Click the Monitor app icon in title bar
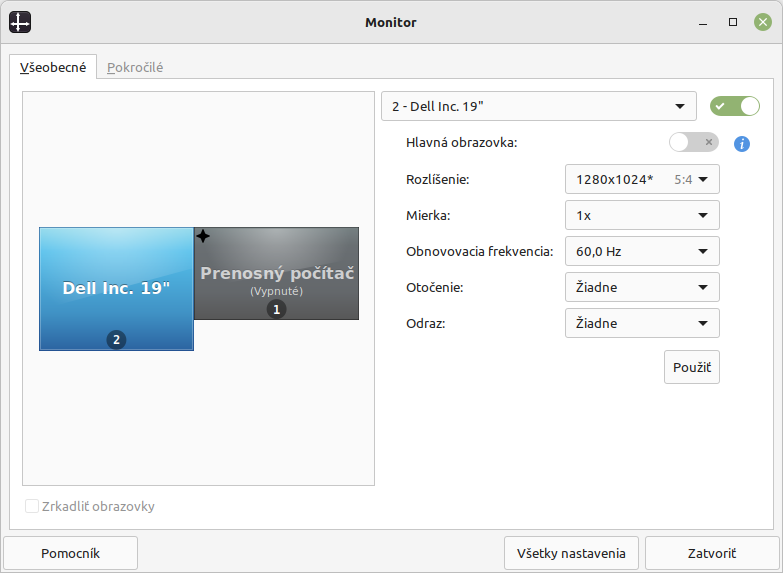Screen dimensions: 783x573 [20, 22]
